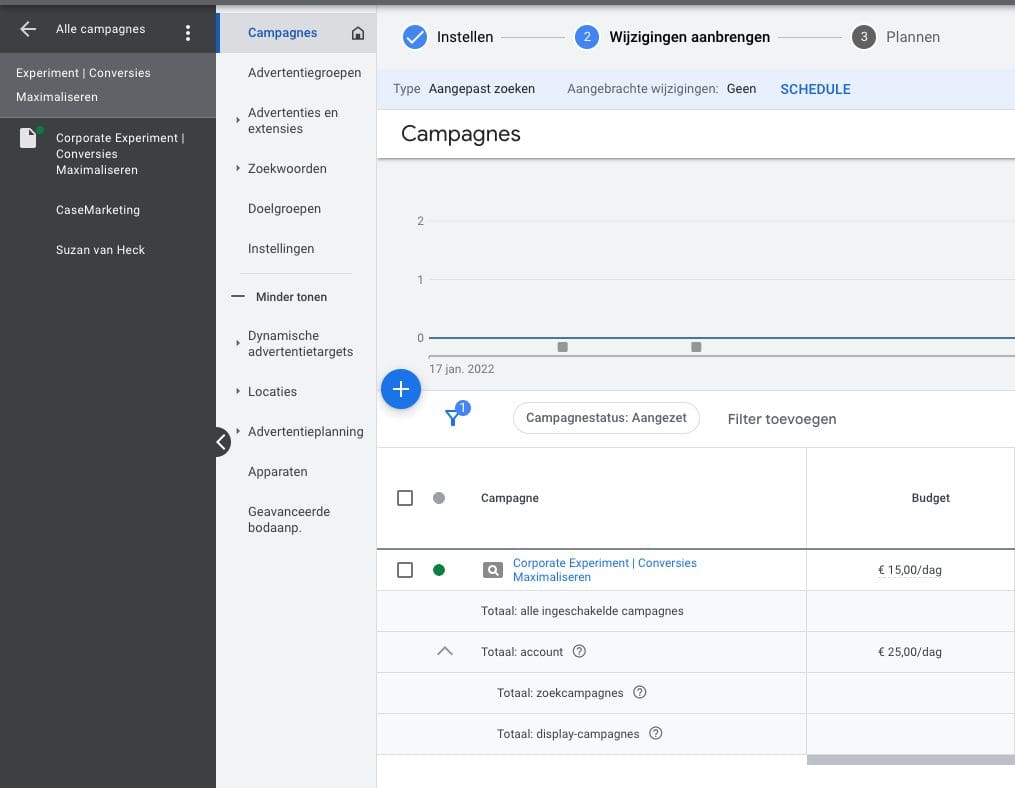Click the Filter toevoegen field
The width and height of the screenshot is (1015, 788).
(781, 419)
